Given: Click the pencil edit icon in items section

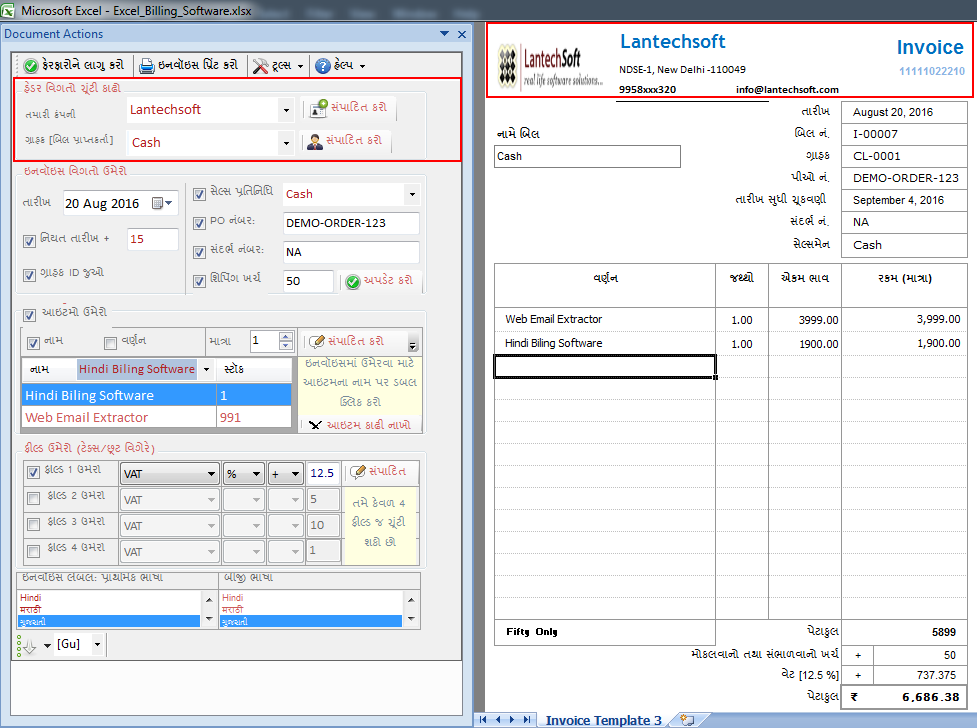Looking at the screenshot, I should coord(317,341).
